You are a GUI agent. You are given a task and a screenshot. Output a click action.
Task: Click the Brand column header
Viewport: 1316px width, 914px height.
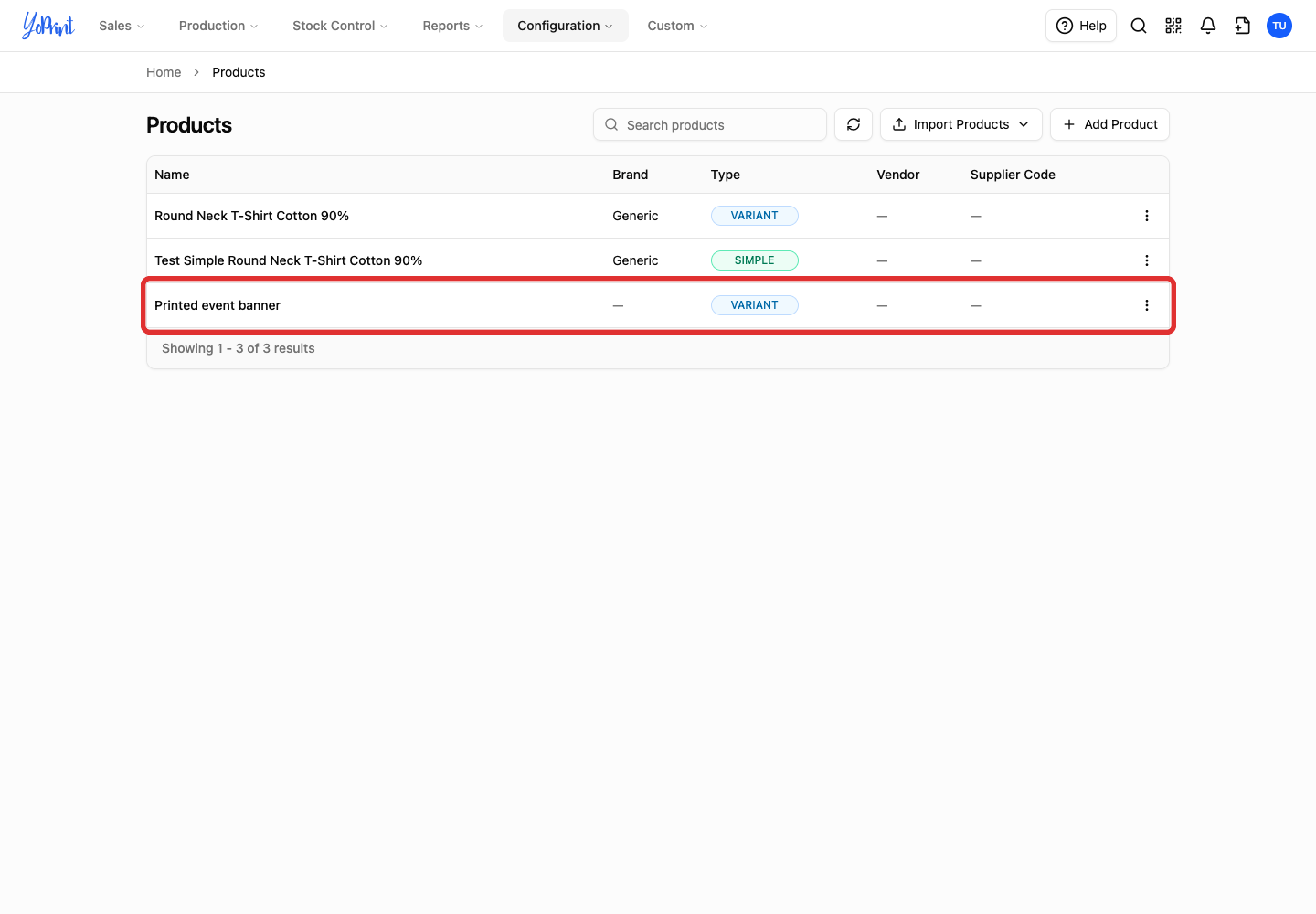point(631,175)
